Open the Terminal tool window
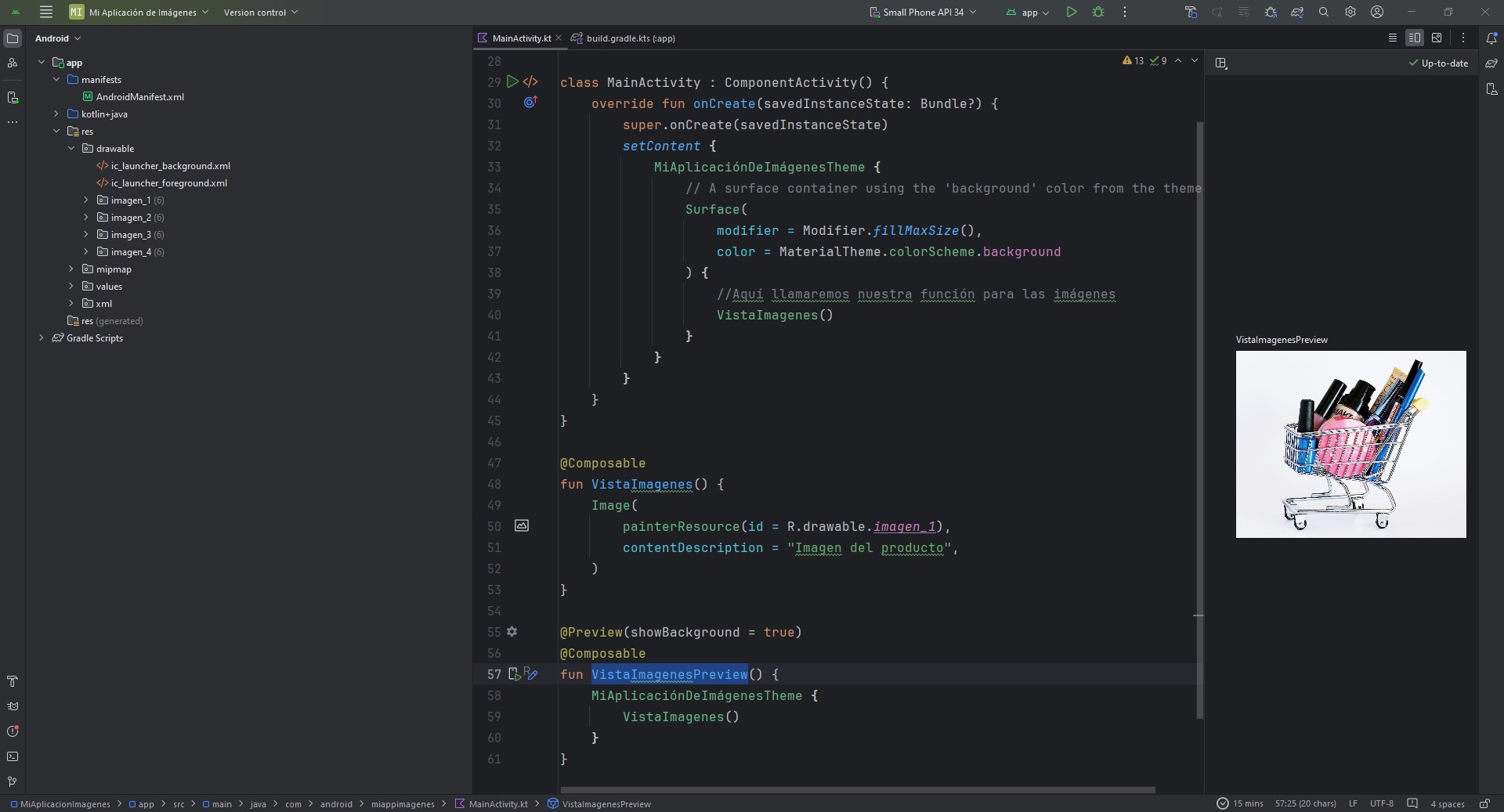1504x812 pixels. [x=13, y=756]
